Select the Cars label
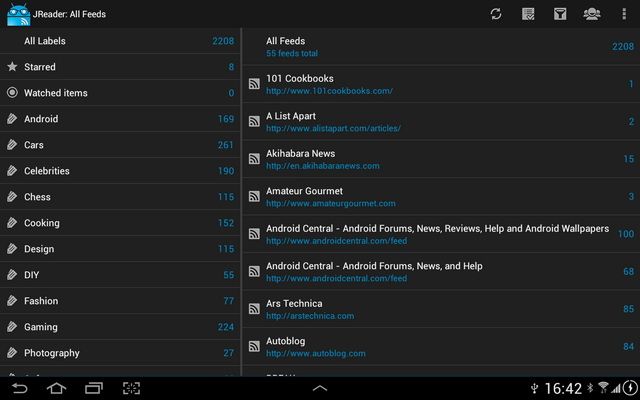Screen dimensions: 640x400 [120, 144]
